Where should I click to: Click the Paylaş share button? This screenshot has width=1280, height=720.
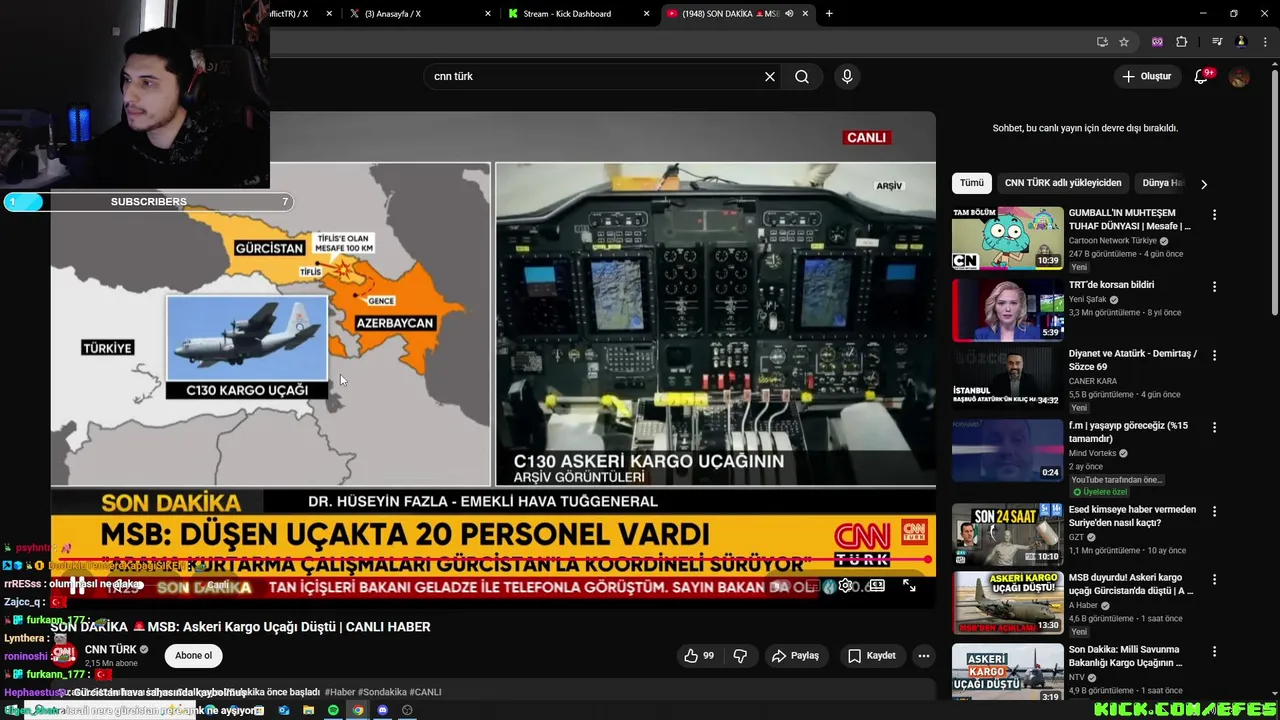click(x=796, y=656)
